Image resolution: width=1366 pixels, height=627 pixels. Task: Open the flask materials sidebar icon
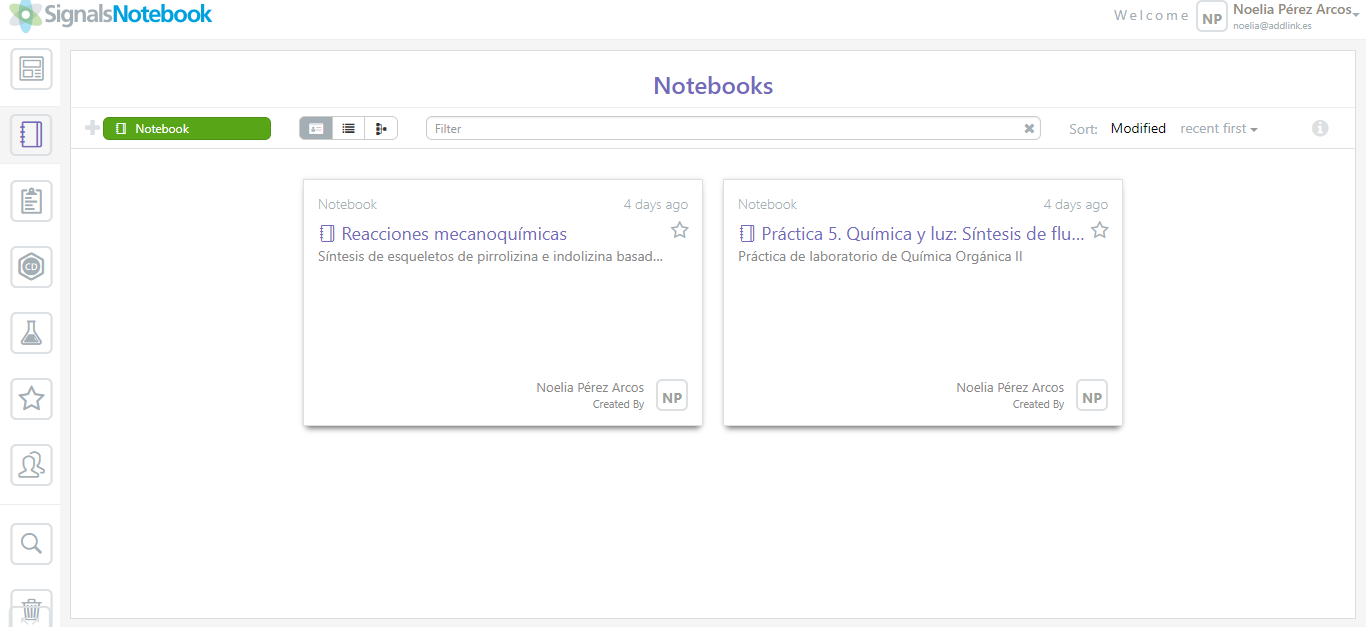click(x=31, y=333)
